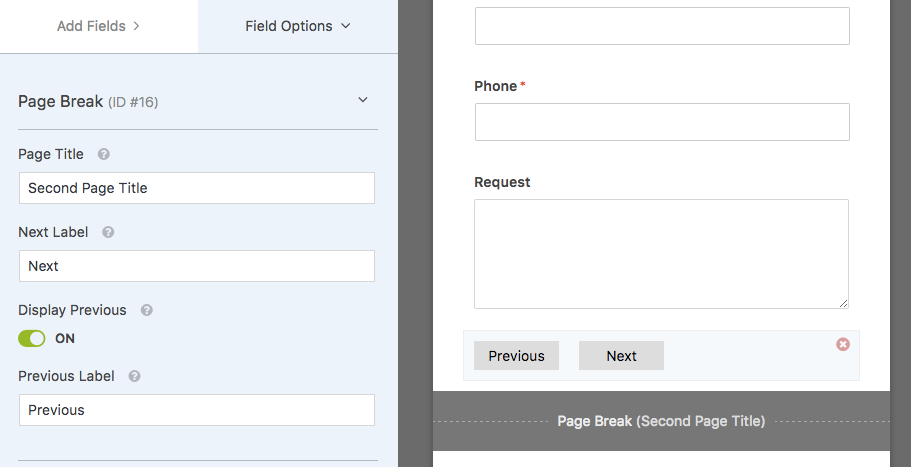The width and height of the screenshot is (911, 467).
Task: Click the Add Fields chevron arrow
Action: pos(137,26)
